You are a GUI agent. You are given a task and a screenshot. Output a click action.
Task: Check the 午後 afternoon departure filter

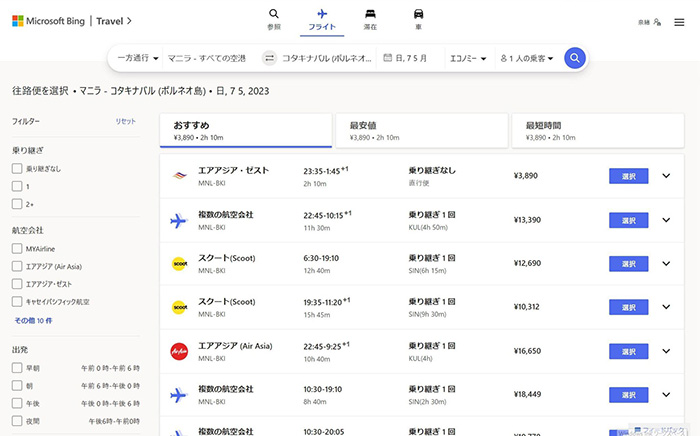tap(17, 403)
